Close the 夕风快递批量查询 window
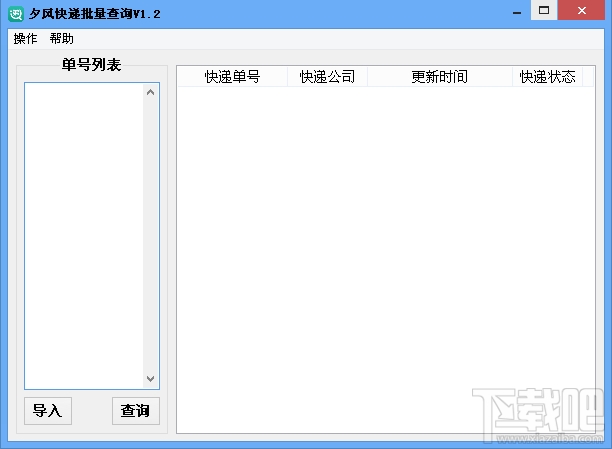This screenshot has height=449, width=612. click(582, 10)
